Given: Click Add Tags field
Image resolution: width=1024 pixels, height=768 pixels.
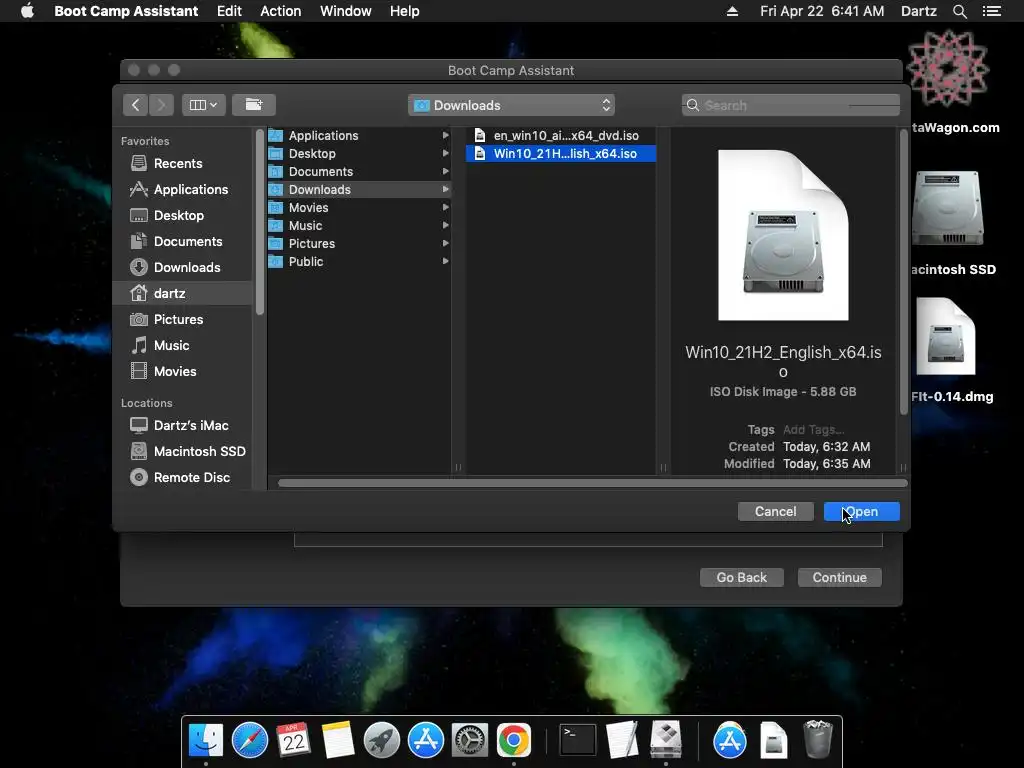Looking at the screenshot, I should 814,430.
